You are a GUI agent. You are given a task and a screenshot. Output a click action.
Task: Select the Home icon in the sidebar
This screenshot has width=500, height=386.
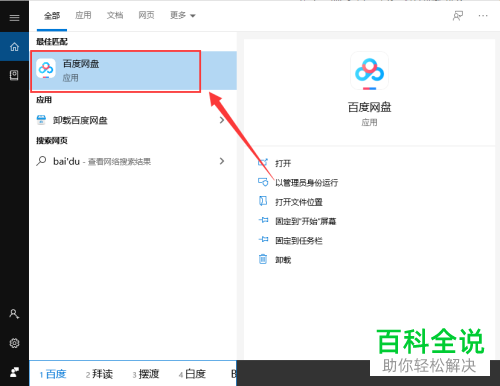point(14,47)
